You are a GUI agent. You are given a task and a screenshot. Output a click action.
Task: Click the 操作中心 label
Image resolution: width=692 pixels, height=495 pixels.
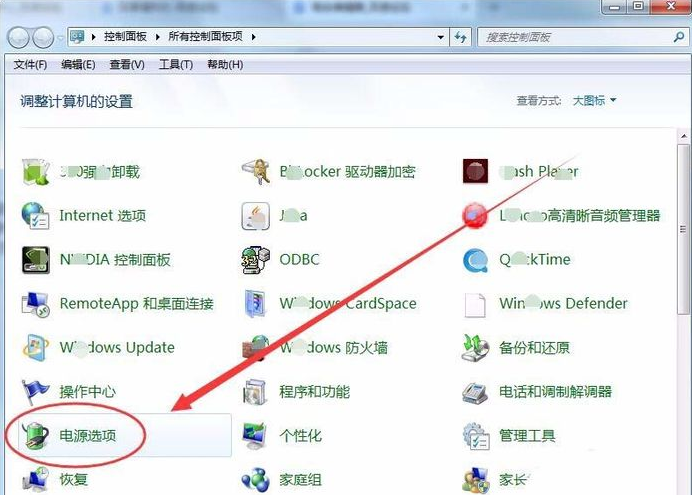point(88,392)
